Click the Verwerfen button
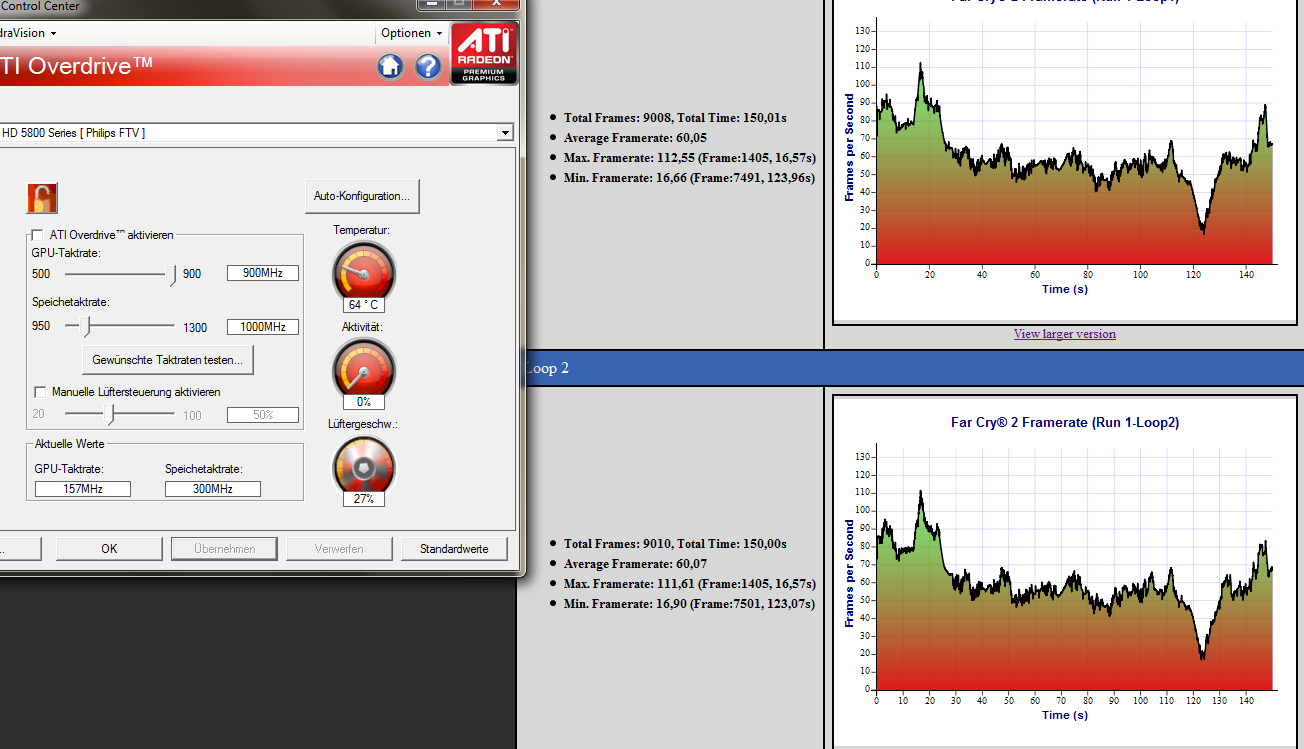 click(x=339, y=548)
